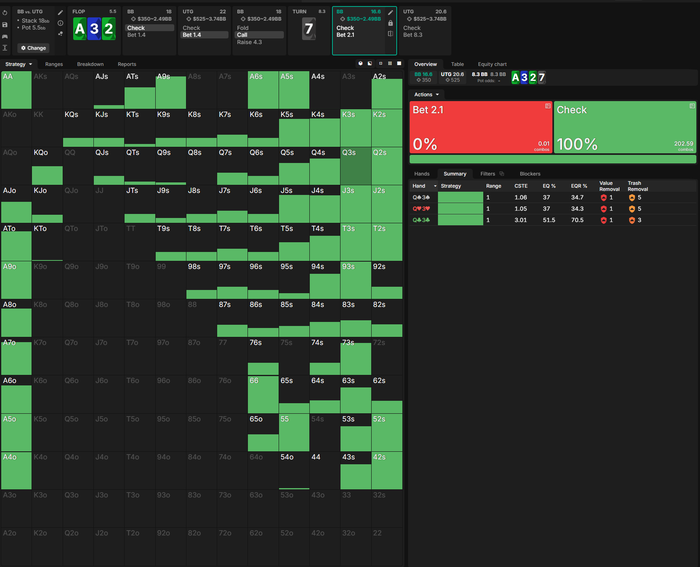
Task: Click the lock icon in the active BB turn card
Action: [390, 23]
